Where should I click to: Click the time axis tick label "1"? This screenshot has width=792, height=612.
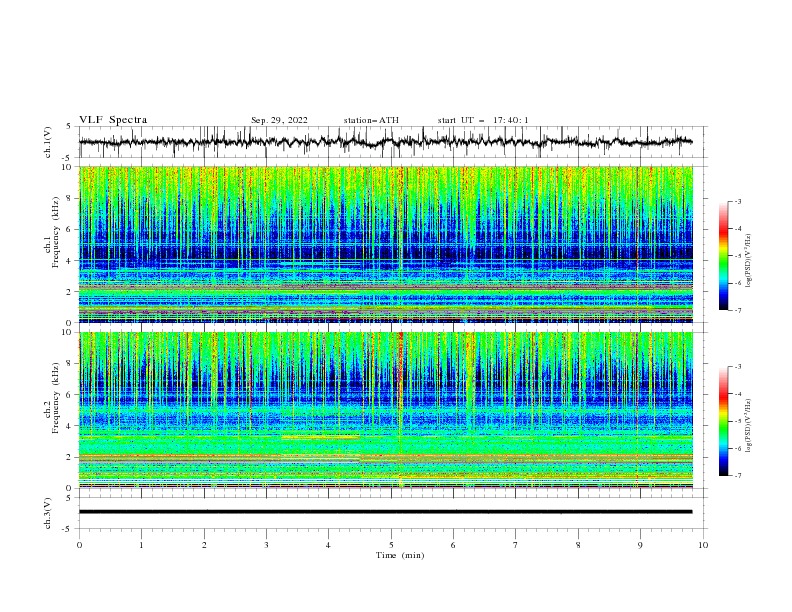141,545
